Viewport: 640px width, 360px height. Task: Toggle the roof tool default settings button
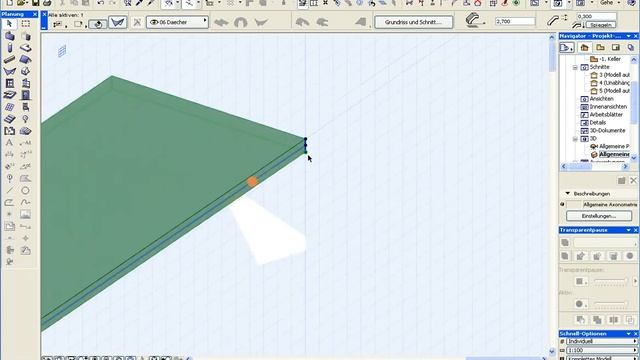click(x=118, y=22)
